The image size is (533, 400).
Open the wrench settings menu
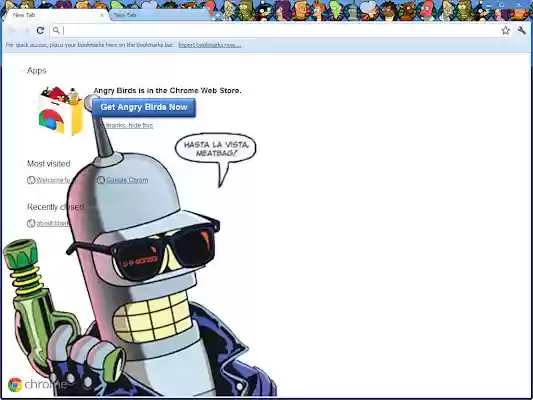tap(522, 31)
